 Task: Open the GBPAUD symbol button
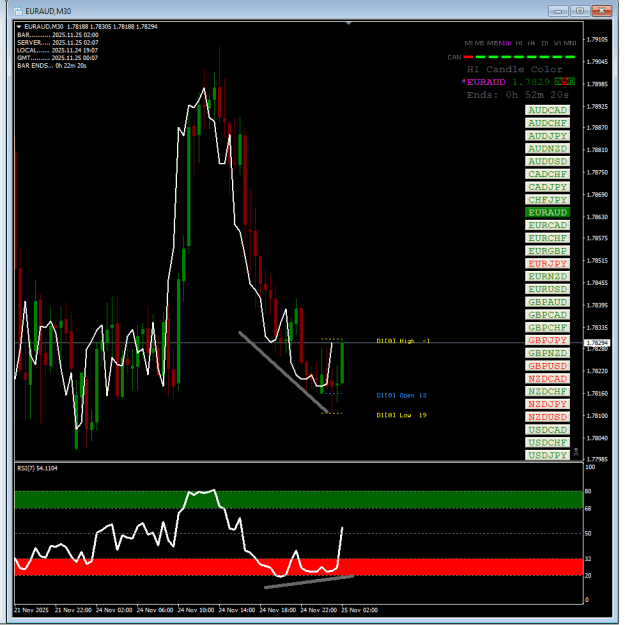[547, 302]
